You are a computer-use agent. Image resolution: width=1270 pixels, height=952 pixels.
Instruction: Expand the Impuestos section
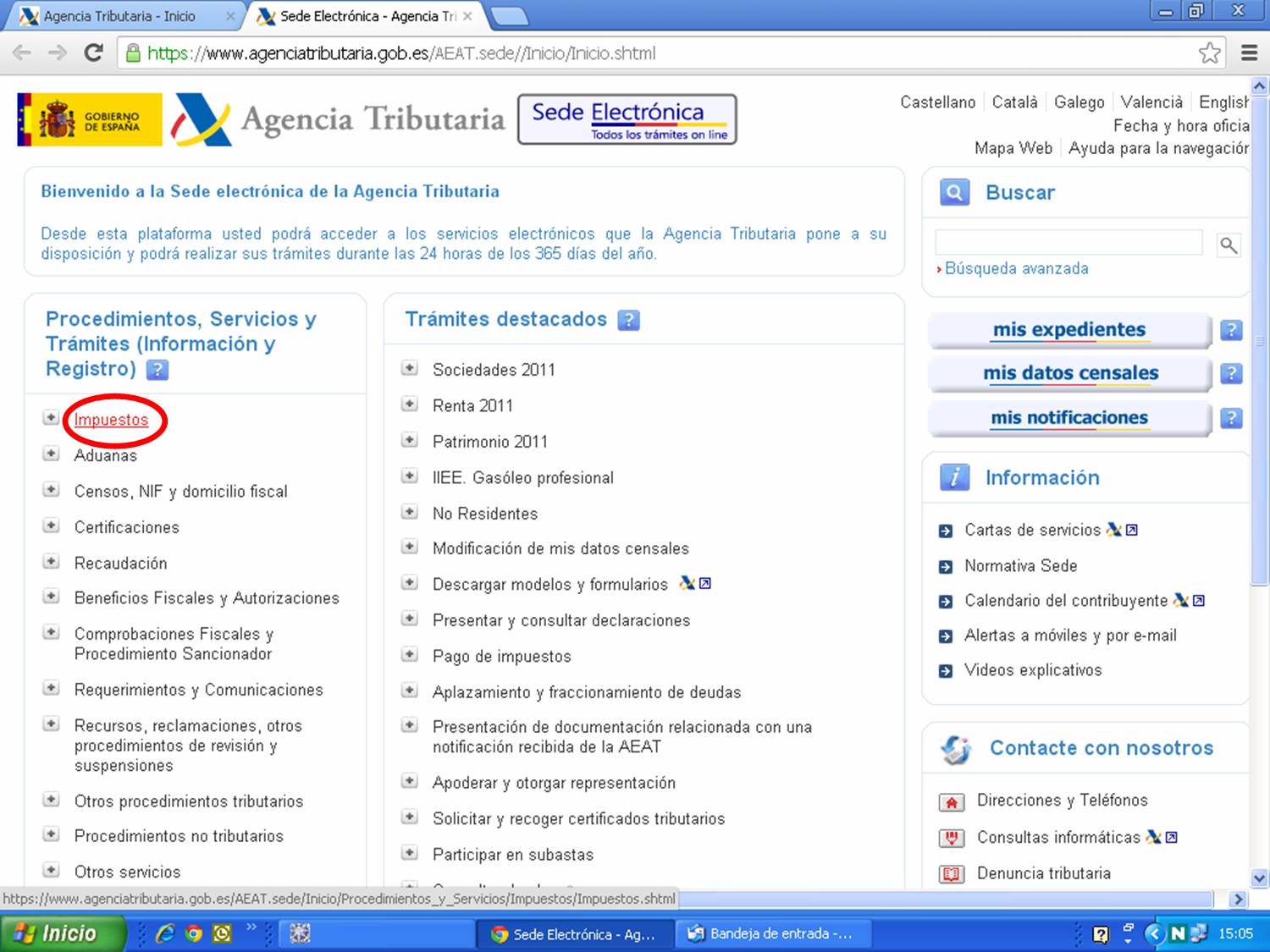point(52,418)
